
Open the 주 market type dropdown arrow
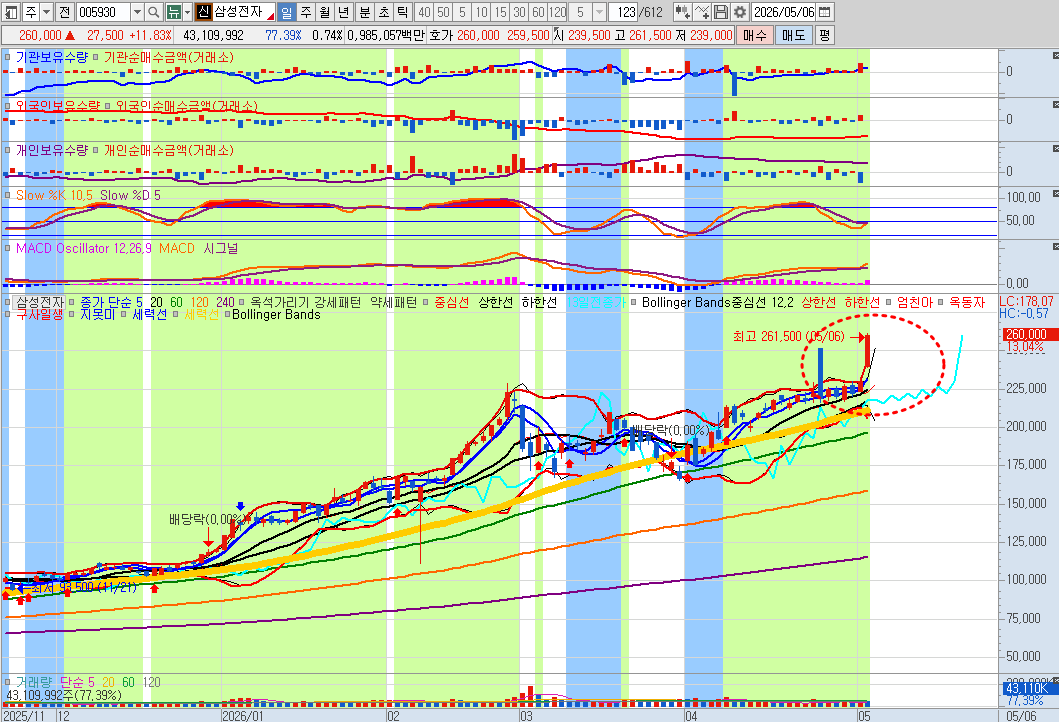click(47, 11)
